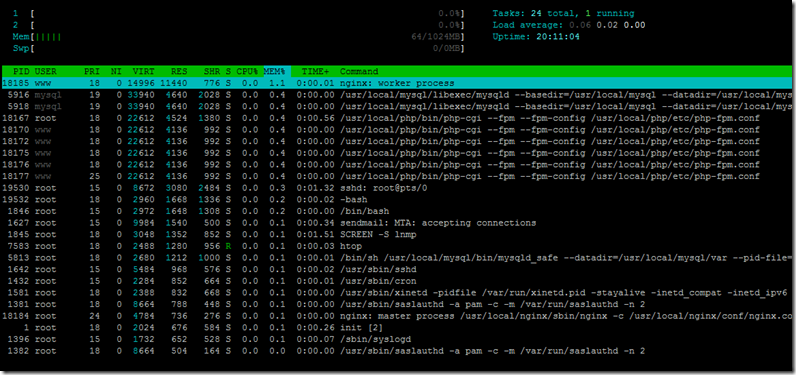Image resolution: width=796 pixels, height=375 pixels.
Task: Select the php-cgi row PID 18170
Action: 397,130
